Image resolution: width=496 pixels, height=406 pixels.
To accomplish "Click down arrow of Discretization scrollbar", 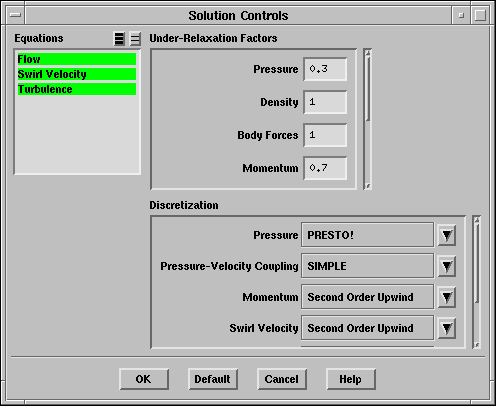I will pyautogui.click(x=477, y=345).
